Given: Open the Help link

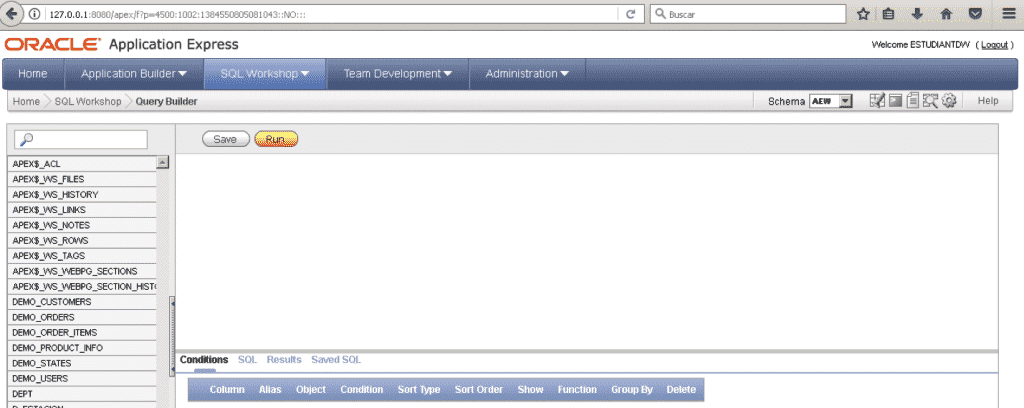Looking at the screenshot, I should (988, 101).
